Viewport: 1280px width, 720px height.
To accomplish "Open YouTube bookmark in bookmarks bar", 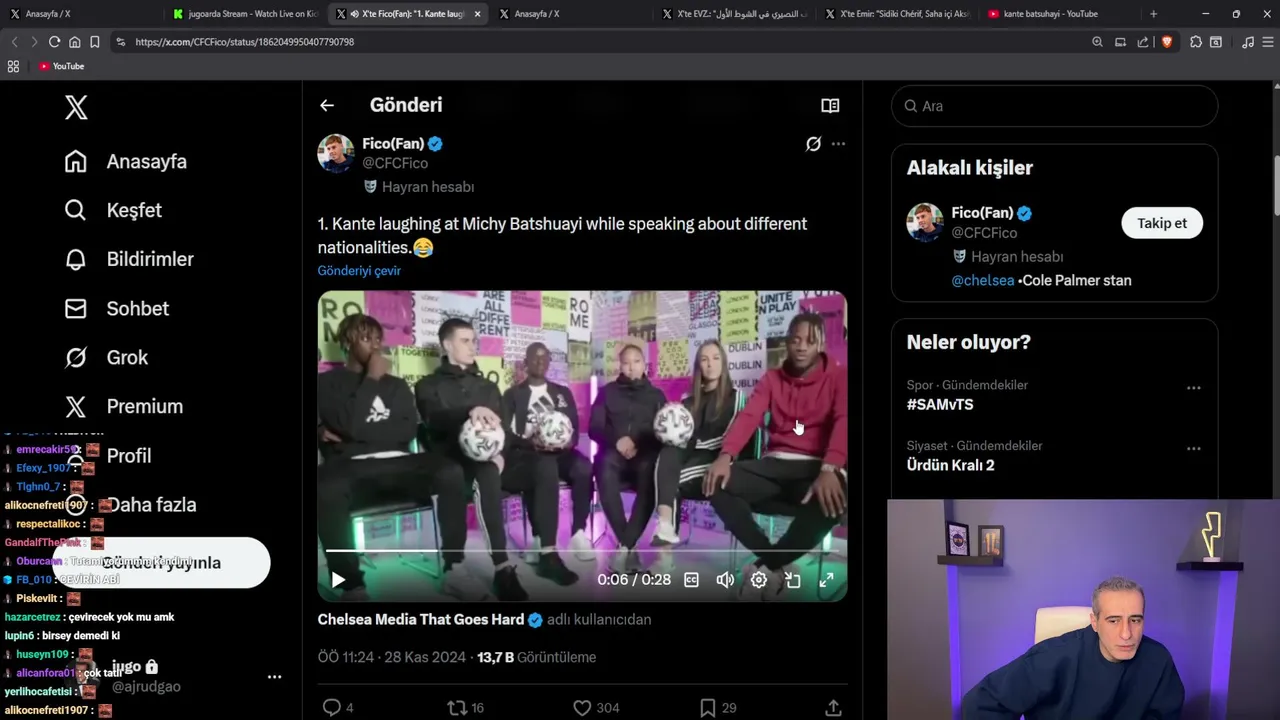I will (x=62, y=66).
